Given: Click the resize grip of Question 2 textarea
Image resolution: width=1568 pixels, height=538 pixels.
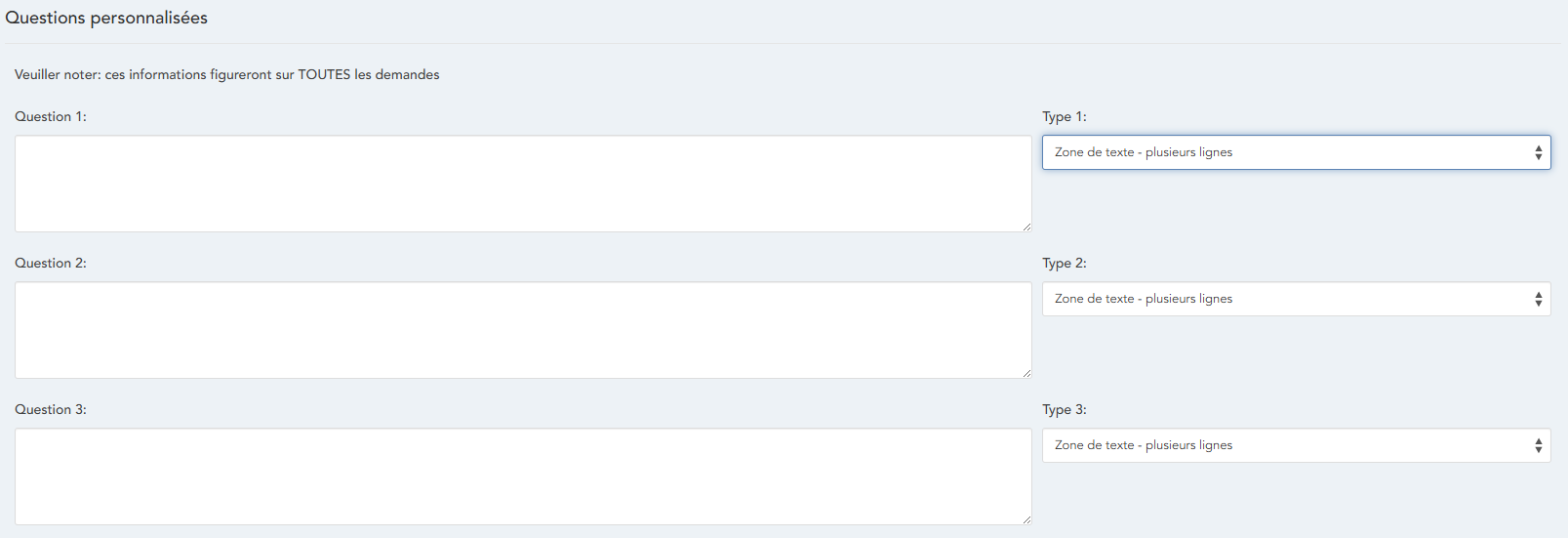Looking at the screenshot, I should (x=1026, y=373).
